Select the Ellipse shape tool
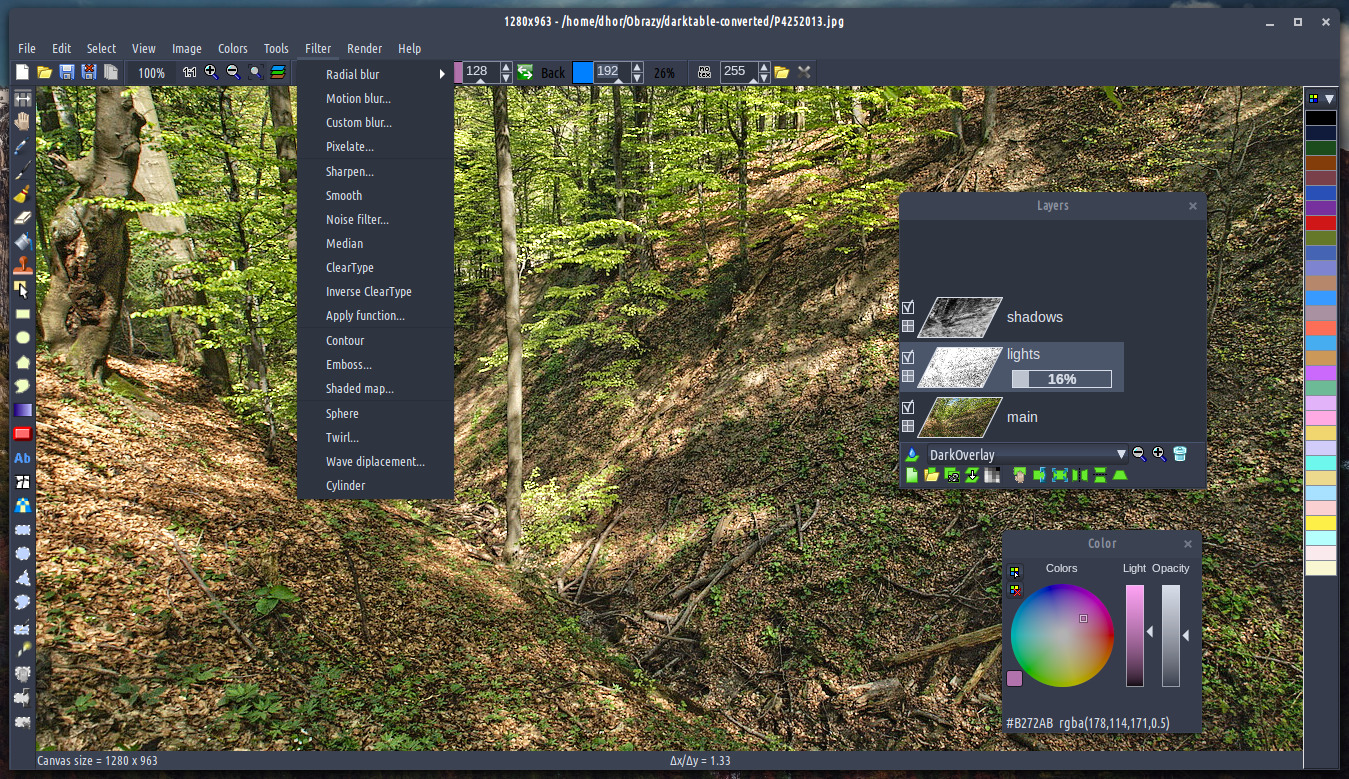1349x779 pixels. 22,338
